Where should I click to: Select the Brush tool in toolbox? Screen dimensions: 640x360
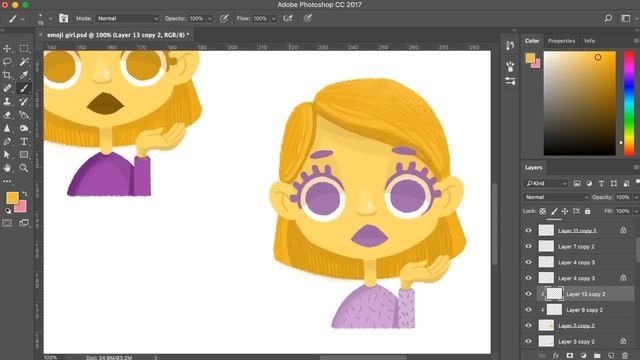(x=24, y=88)
